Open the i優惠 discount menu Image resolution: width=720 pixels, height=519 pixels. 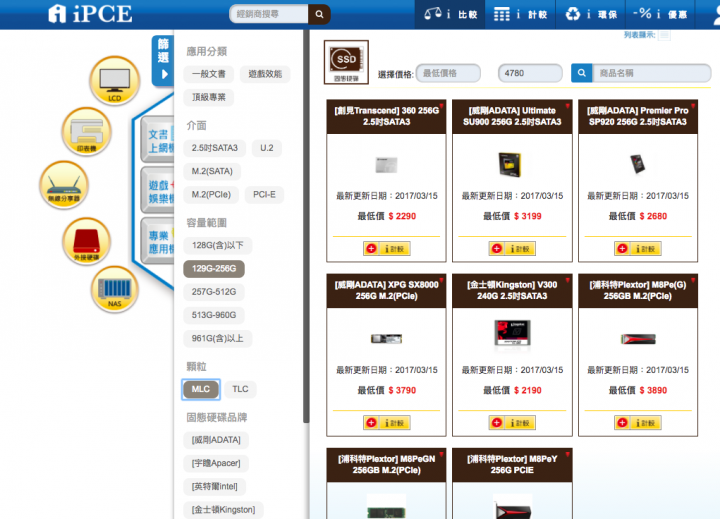coord(660,14)
